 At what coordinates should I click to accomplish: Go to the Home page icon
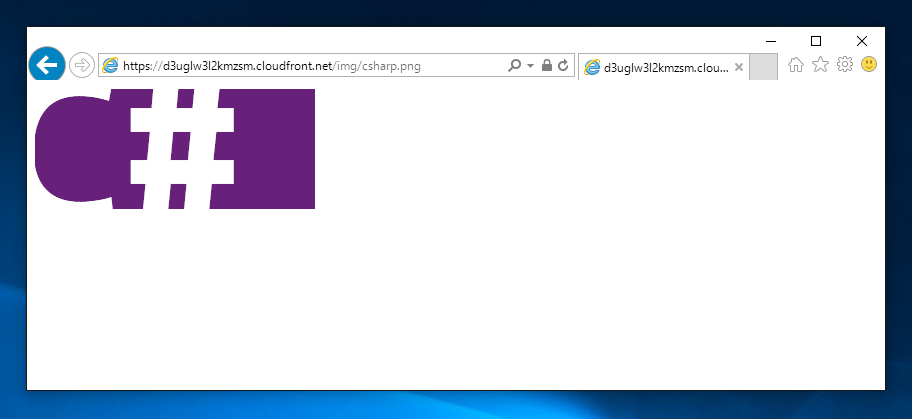tap(796, 65)
